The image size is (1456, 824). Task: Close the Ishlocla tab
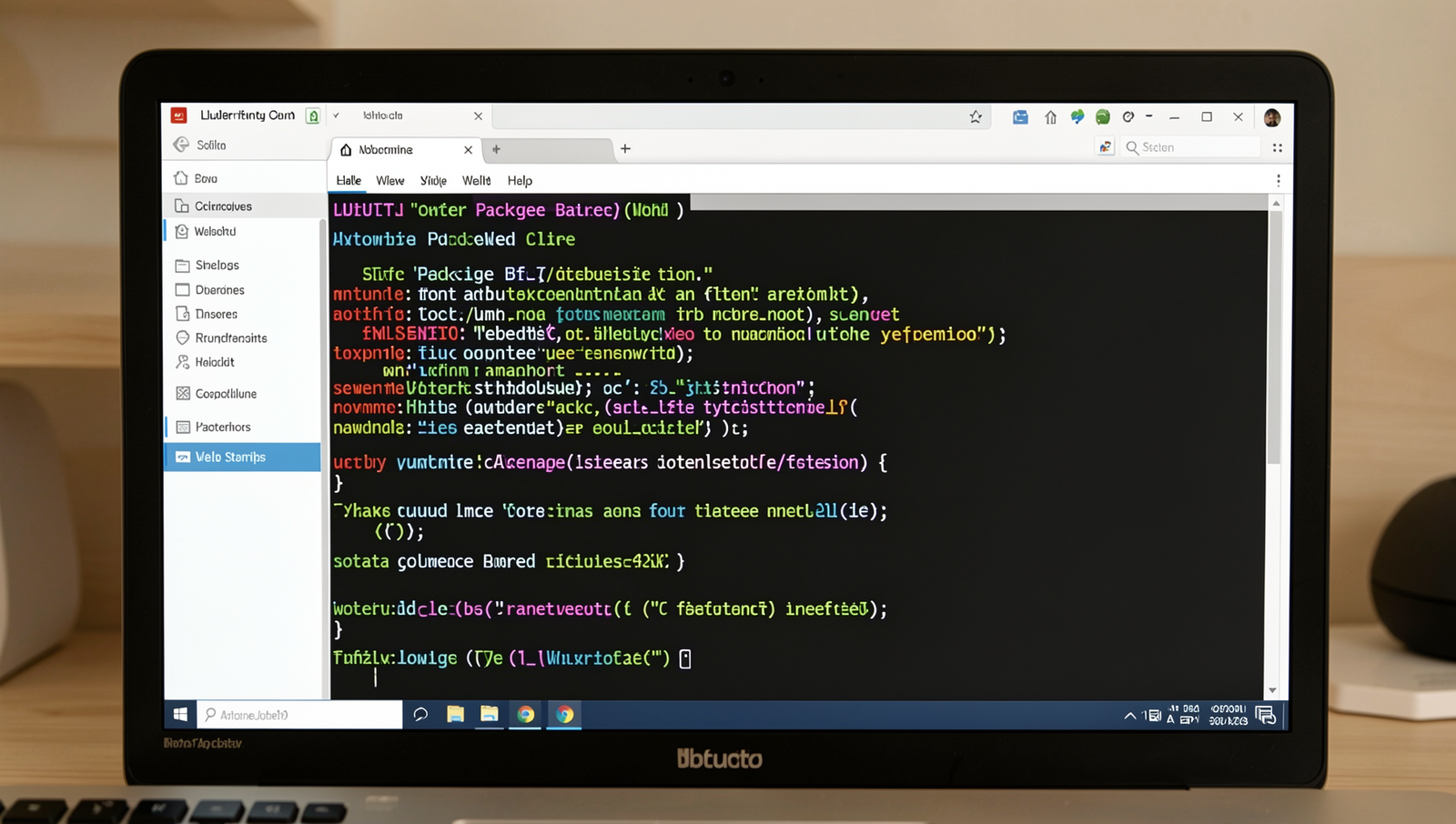point(478,116)
